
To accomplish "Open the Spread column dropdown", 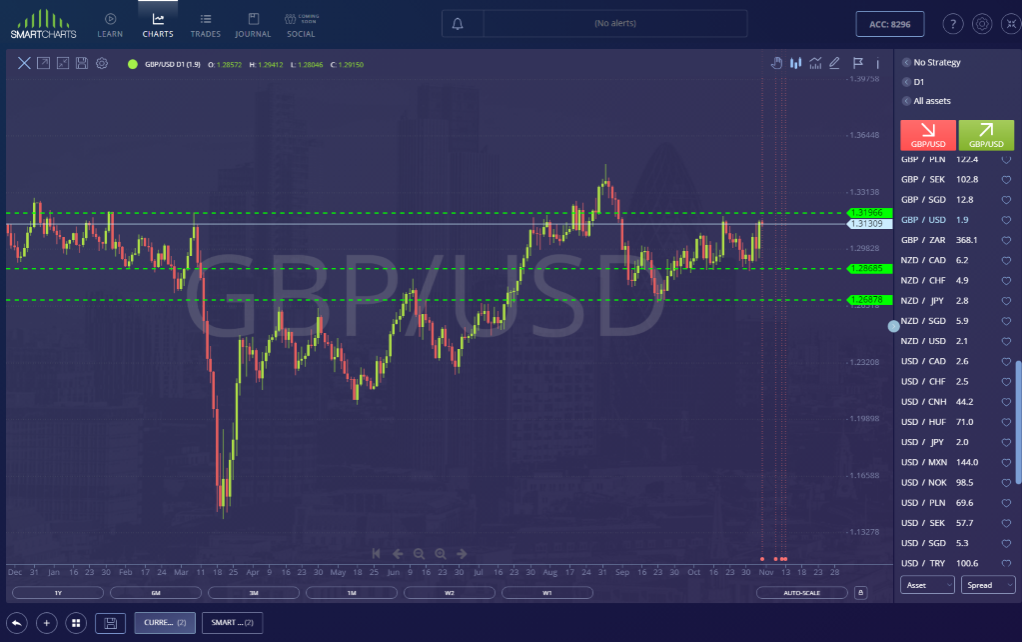I will pos(987,585).
